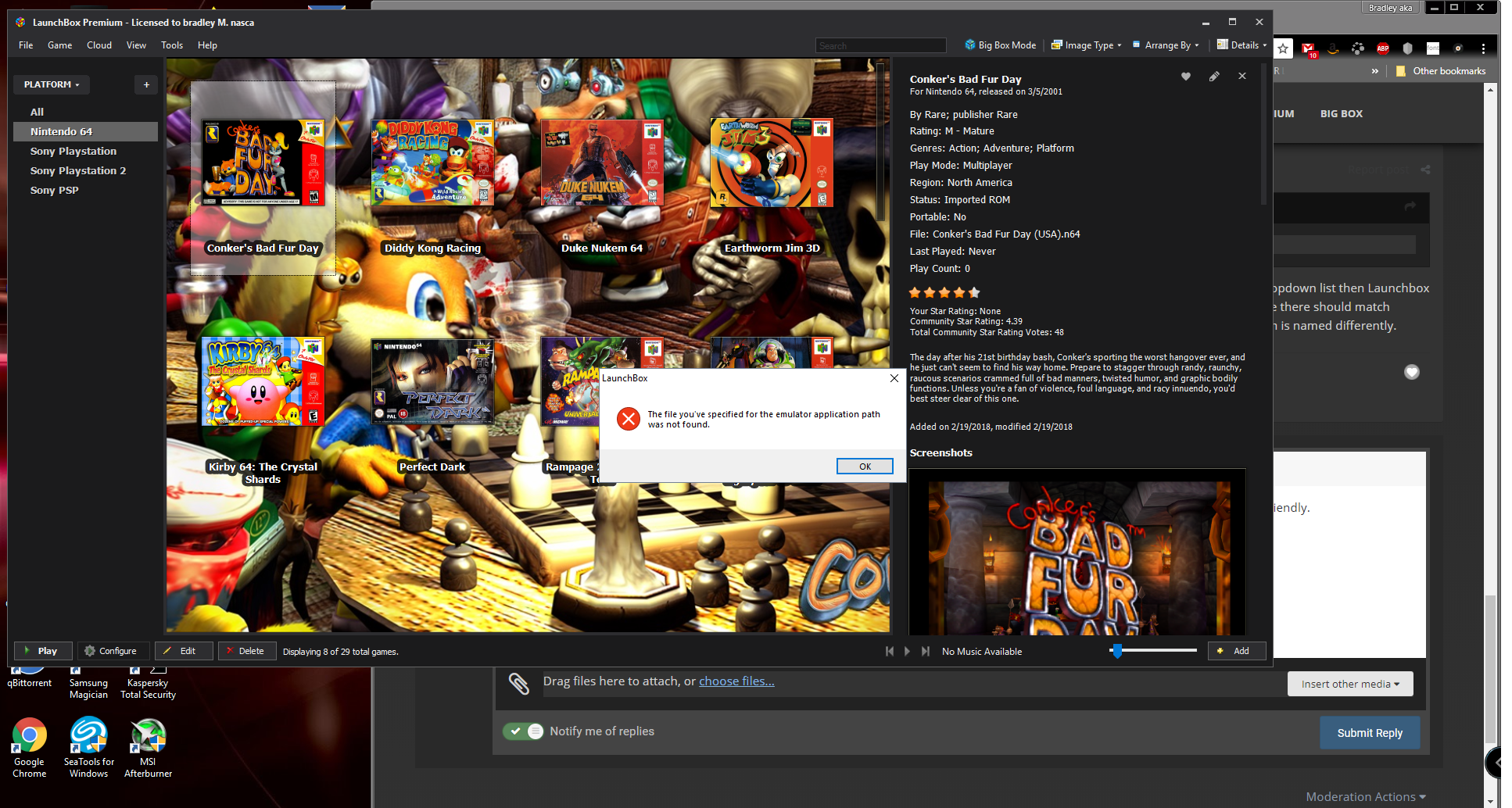Viewport: 1512px width, 808px height.
Task: Edit game details with pencil icon
Action: pos(1214,77)
